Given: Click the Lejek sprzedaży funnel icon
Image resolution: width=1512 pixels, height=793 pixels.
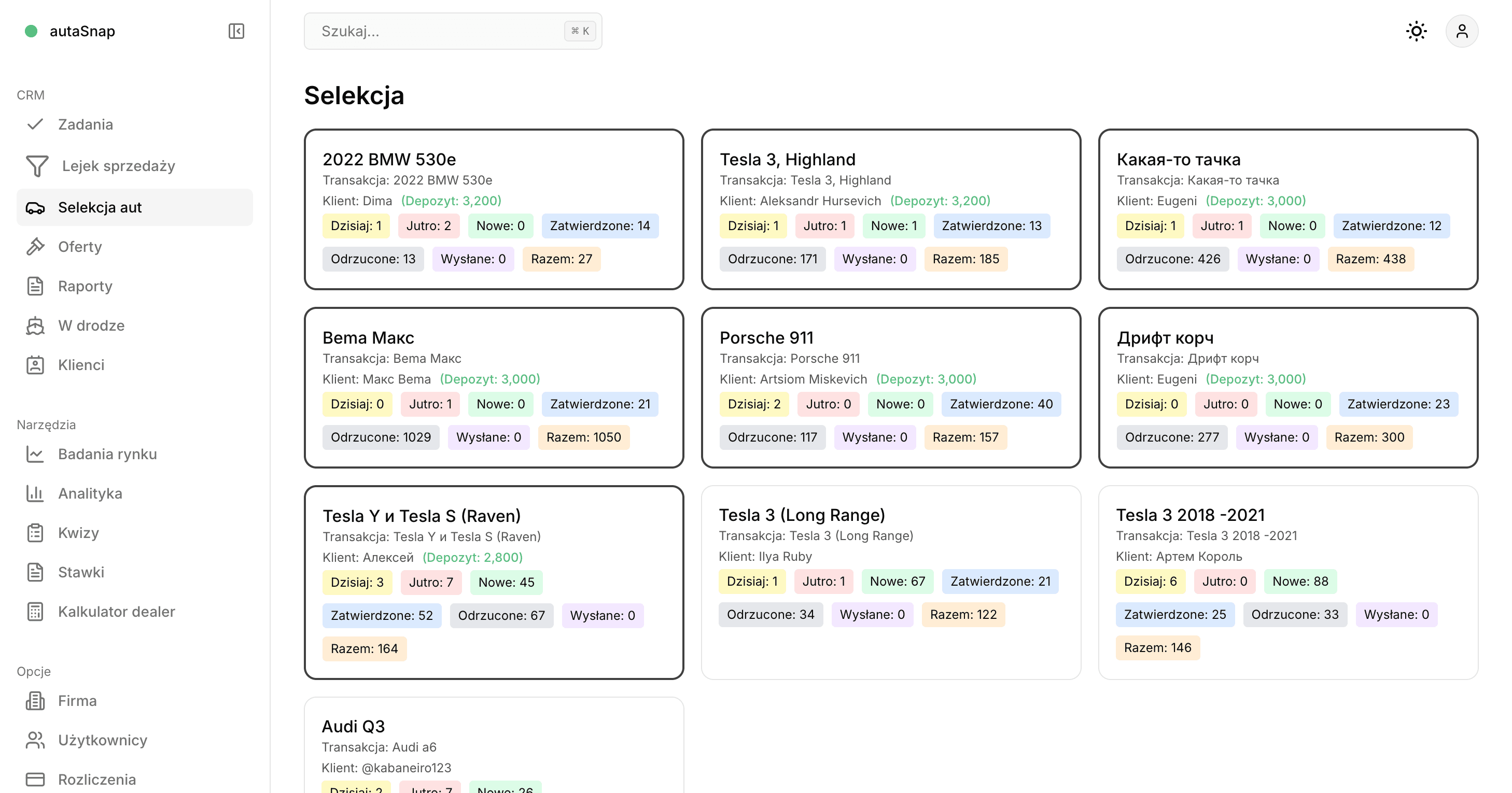Looking at the screenshot, I should click(37, 166).
